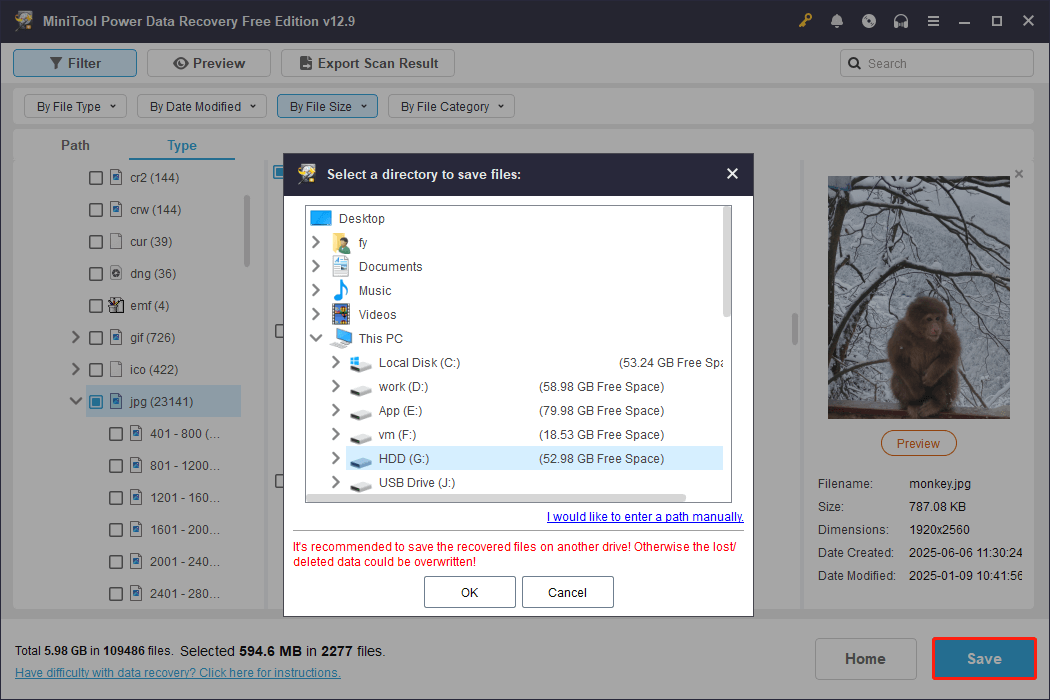Click the dng file type icon

tap(116, 273)
